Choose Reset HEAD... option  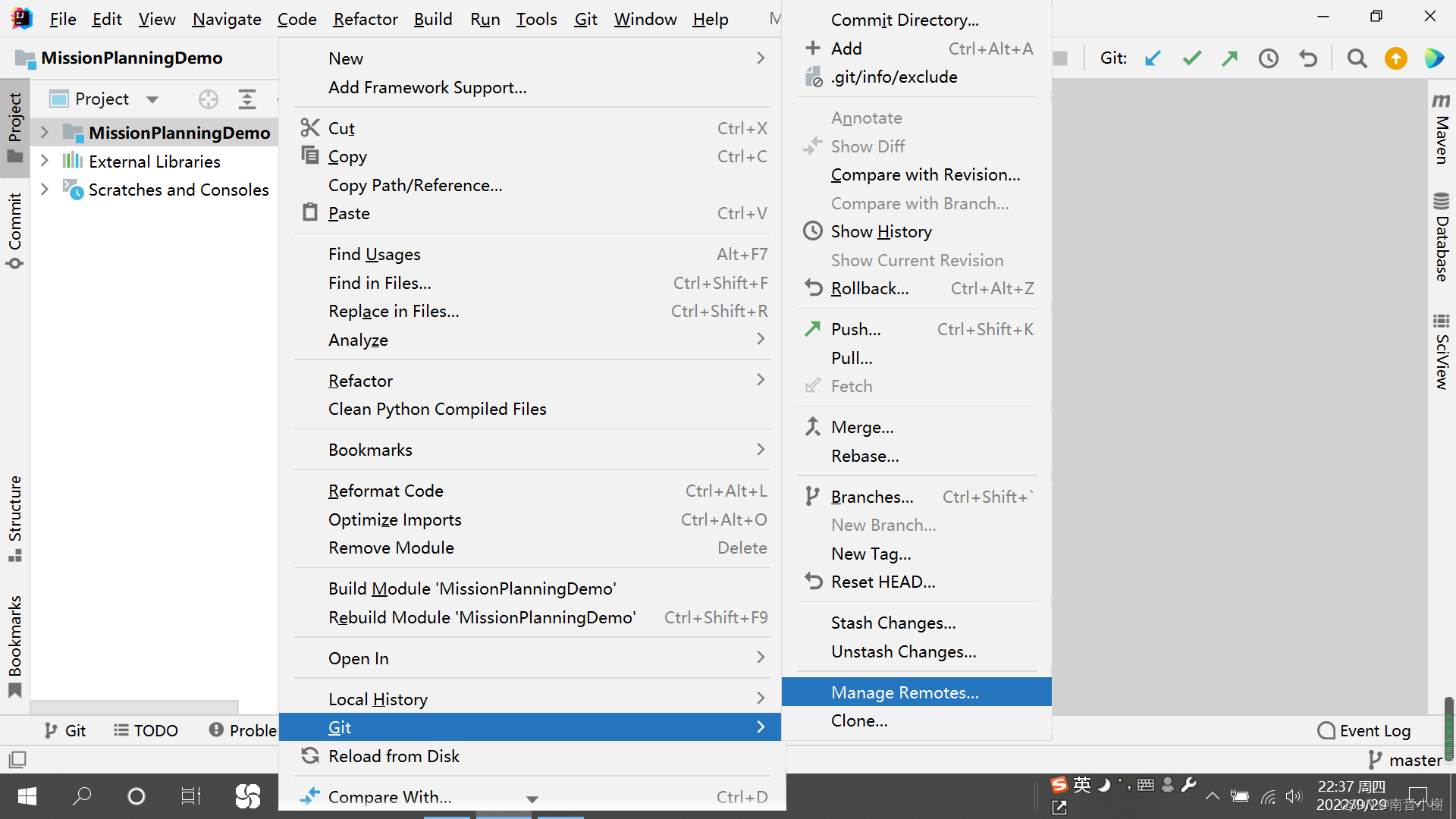(917, 582)
